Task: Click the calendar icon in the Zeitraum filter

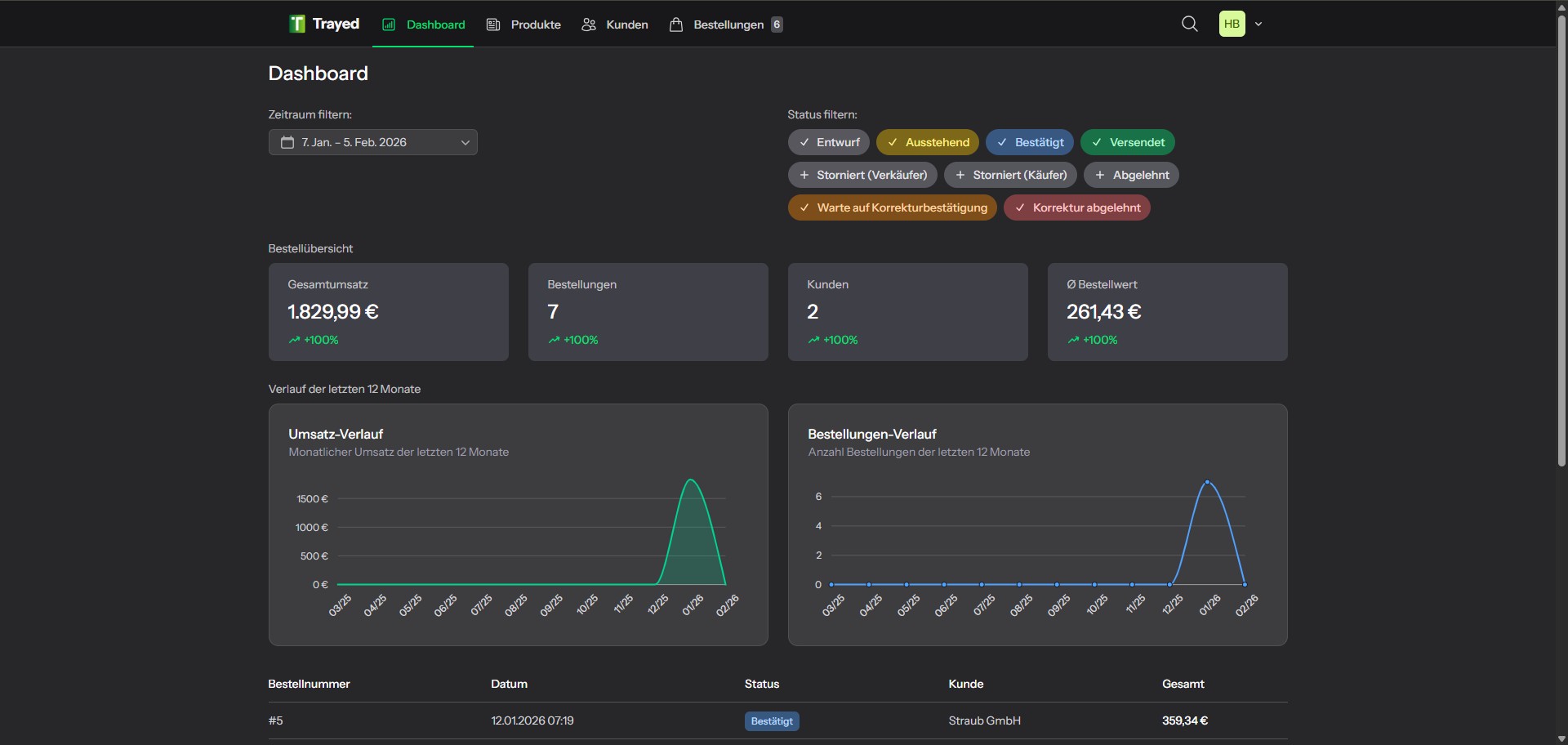Action: (287, 142)
